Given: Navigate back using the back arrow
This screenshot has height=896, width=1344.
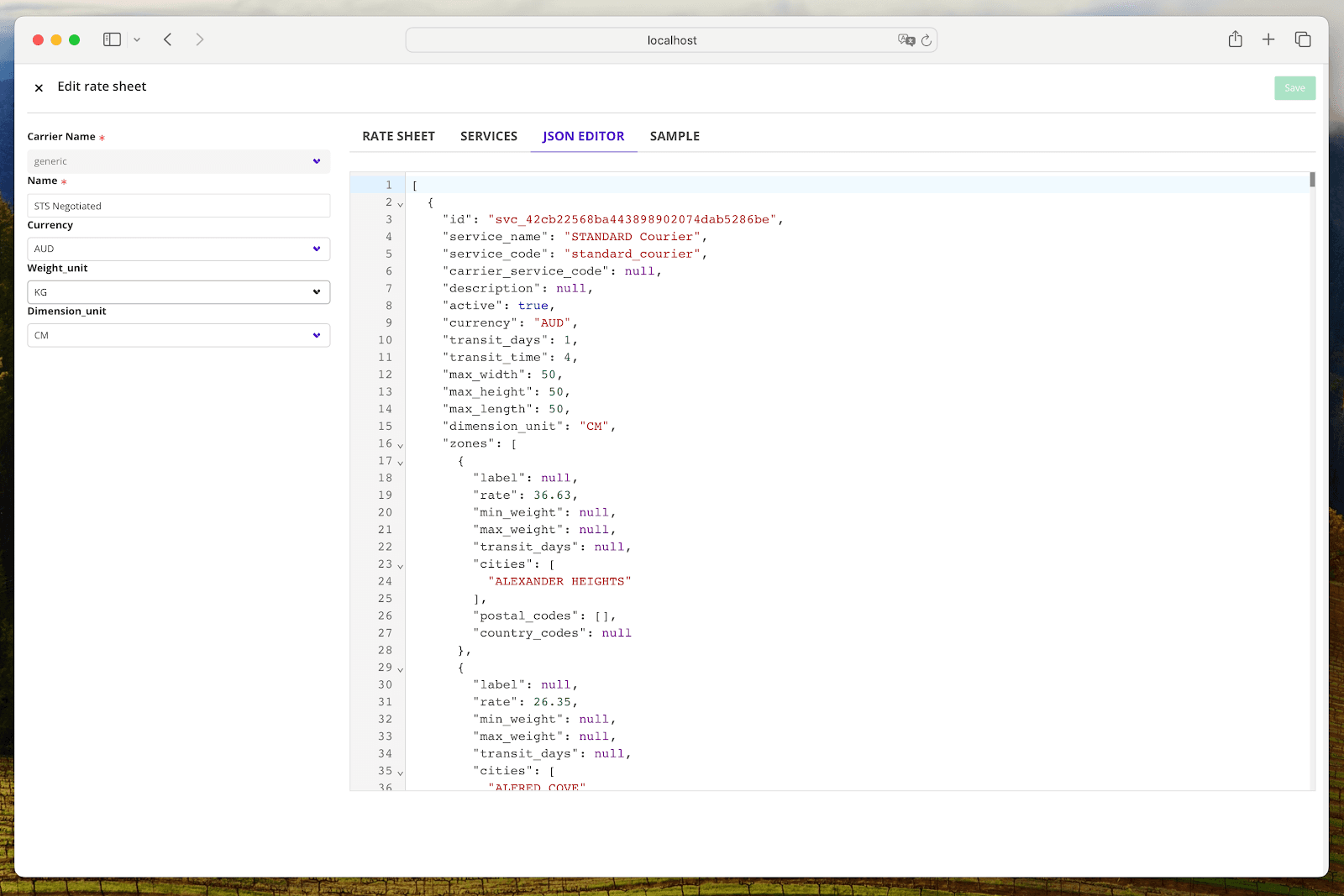Looking at the screenshot, I should pyautogui.click(x=167, y=39).
